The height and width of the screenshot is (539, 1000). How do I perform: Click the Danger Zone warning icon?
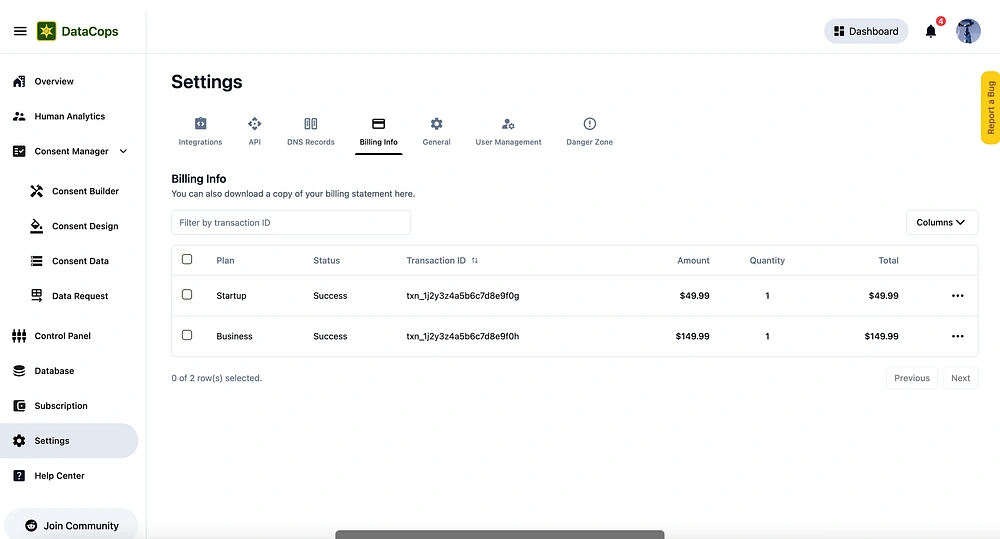(589, 123)
